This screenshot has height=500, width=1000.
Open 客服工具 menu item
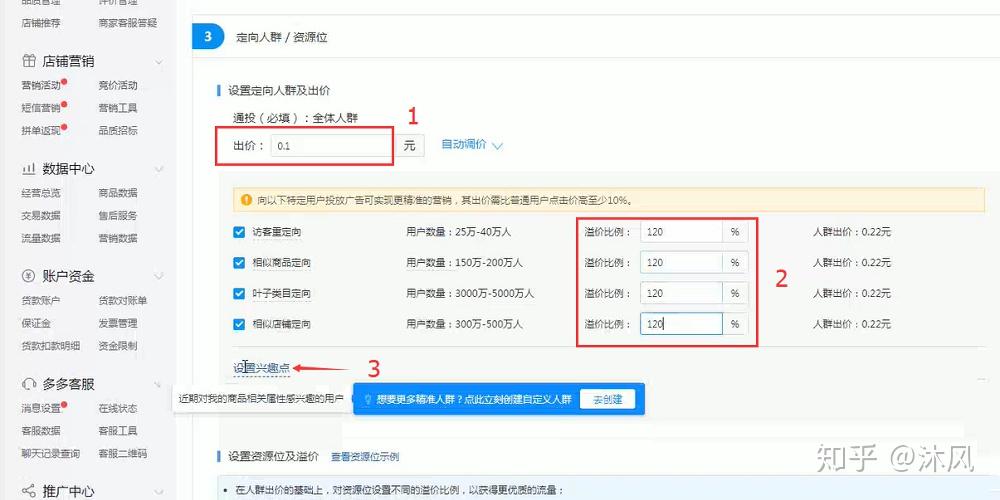tap(118, 431)
